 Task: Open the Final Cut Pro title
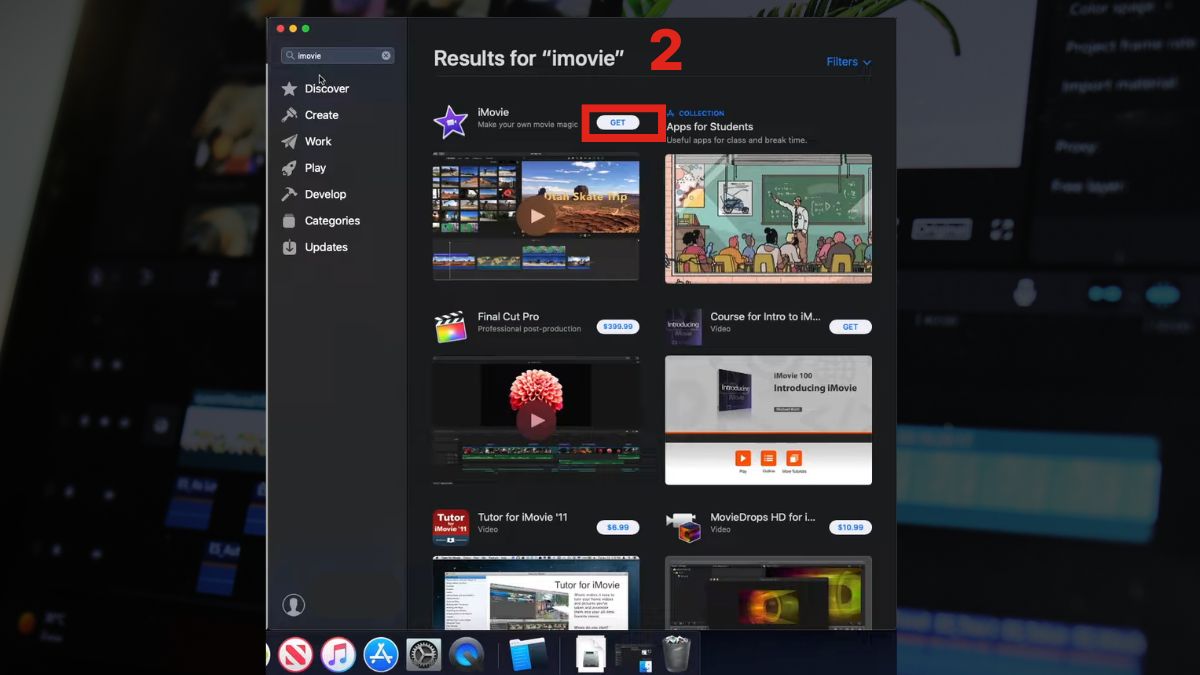click(508, 317)
